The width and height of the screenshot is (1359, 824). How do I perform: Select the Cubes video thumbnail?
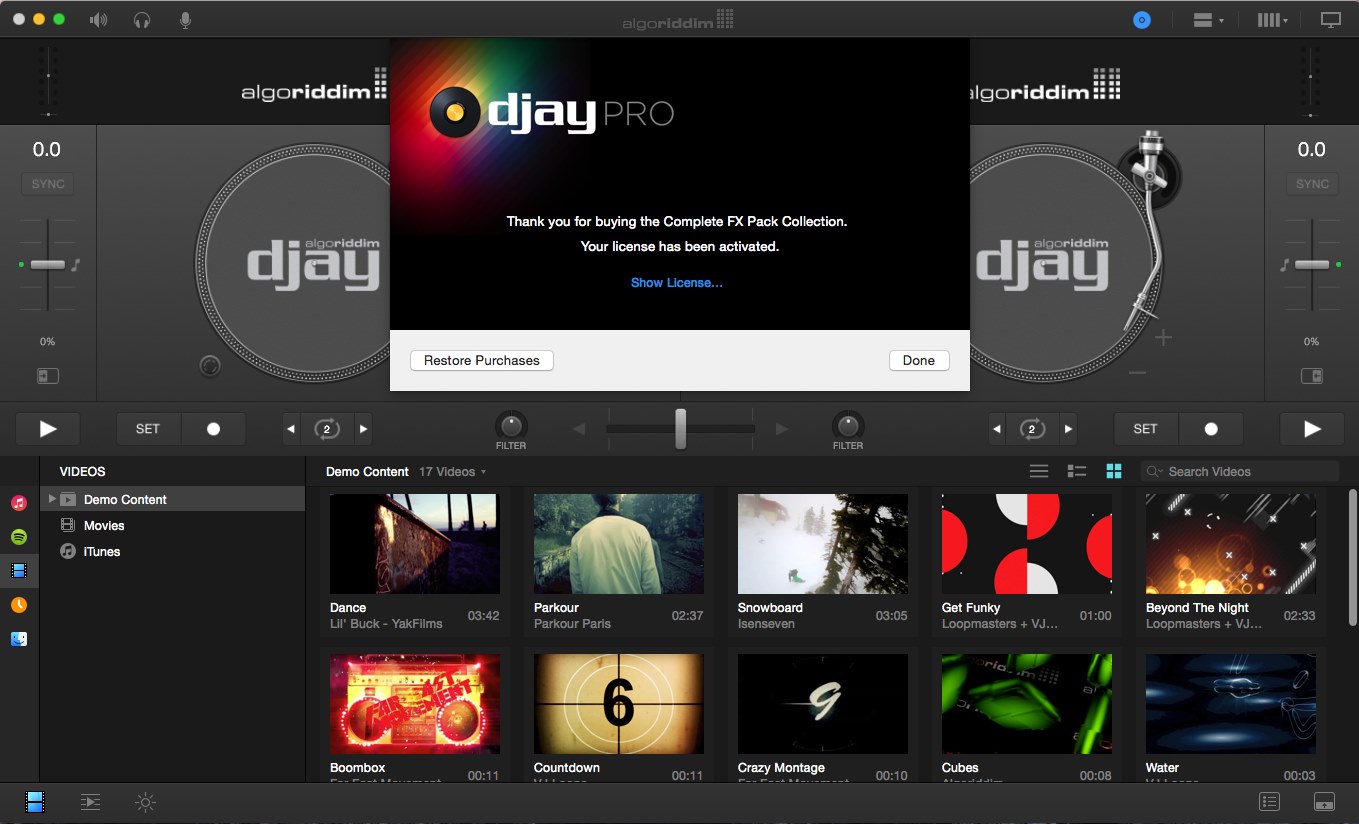click(1026, 704)
